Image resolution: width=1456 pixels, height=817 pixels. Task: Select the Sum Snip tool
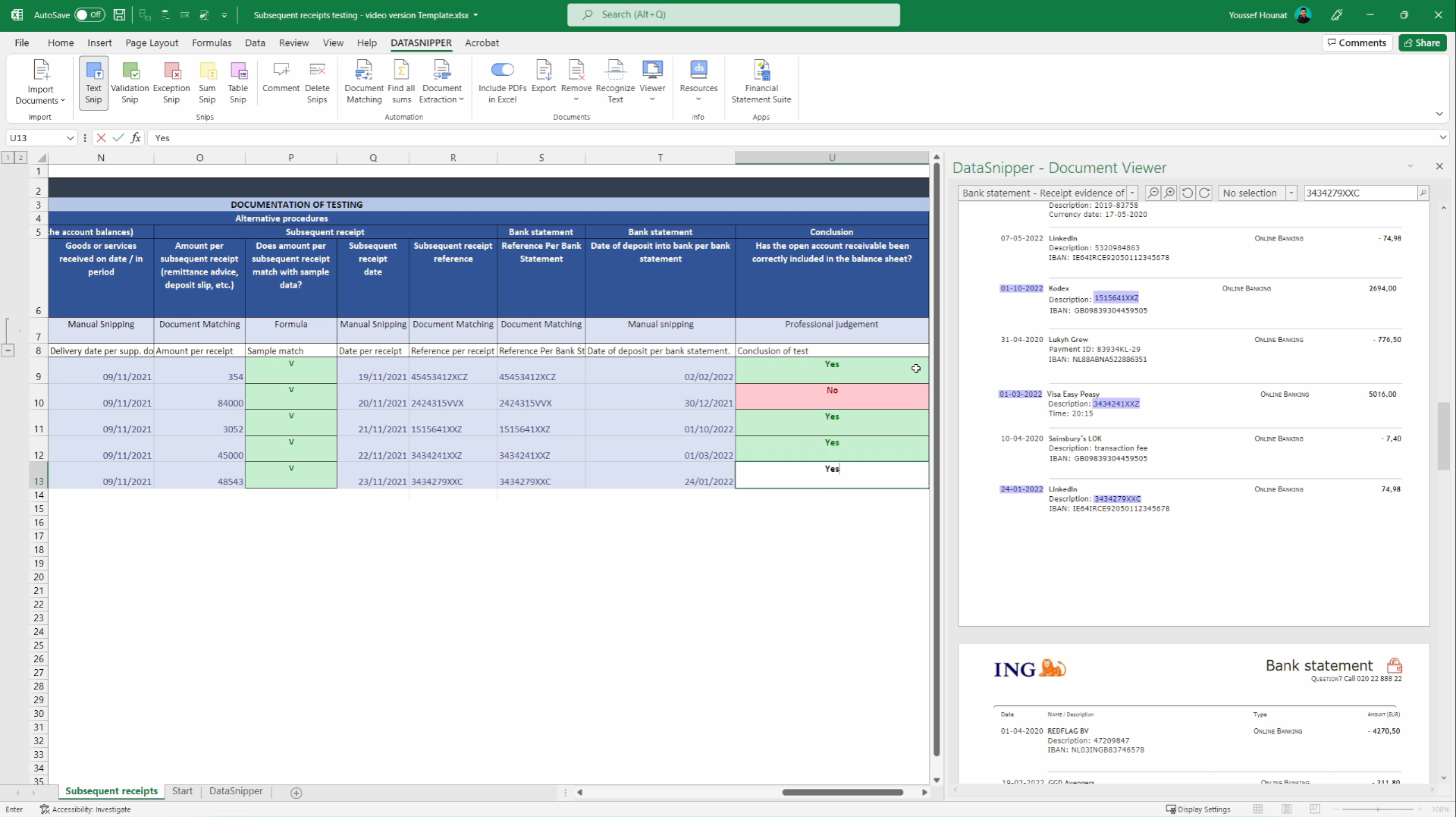tap(207, 82)
